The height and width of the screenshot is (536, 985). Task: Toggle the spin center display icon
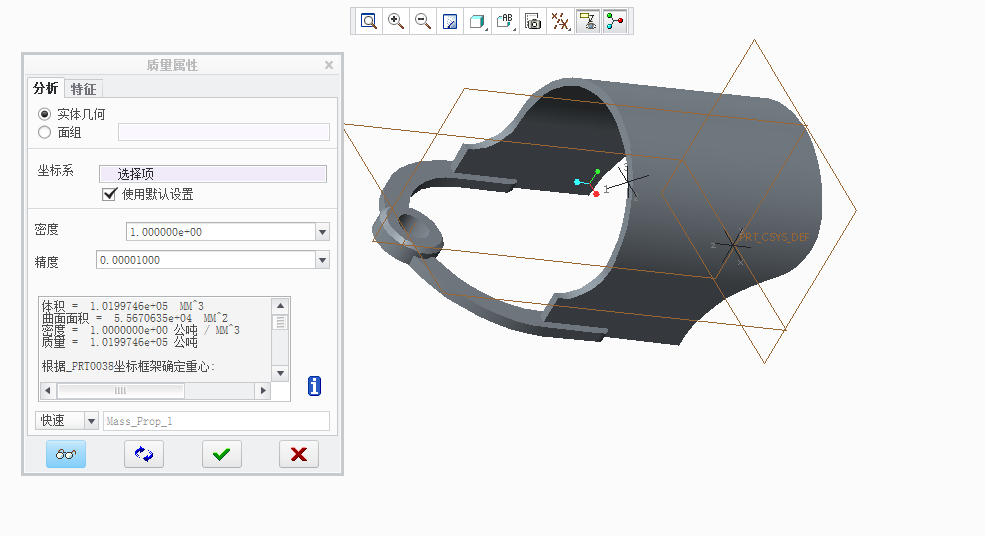pyautogui.click(x=614, y=21)
